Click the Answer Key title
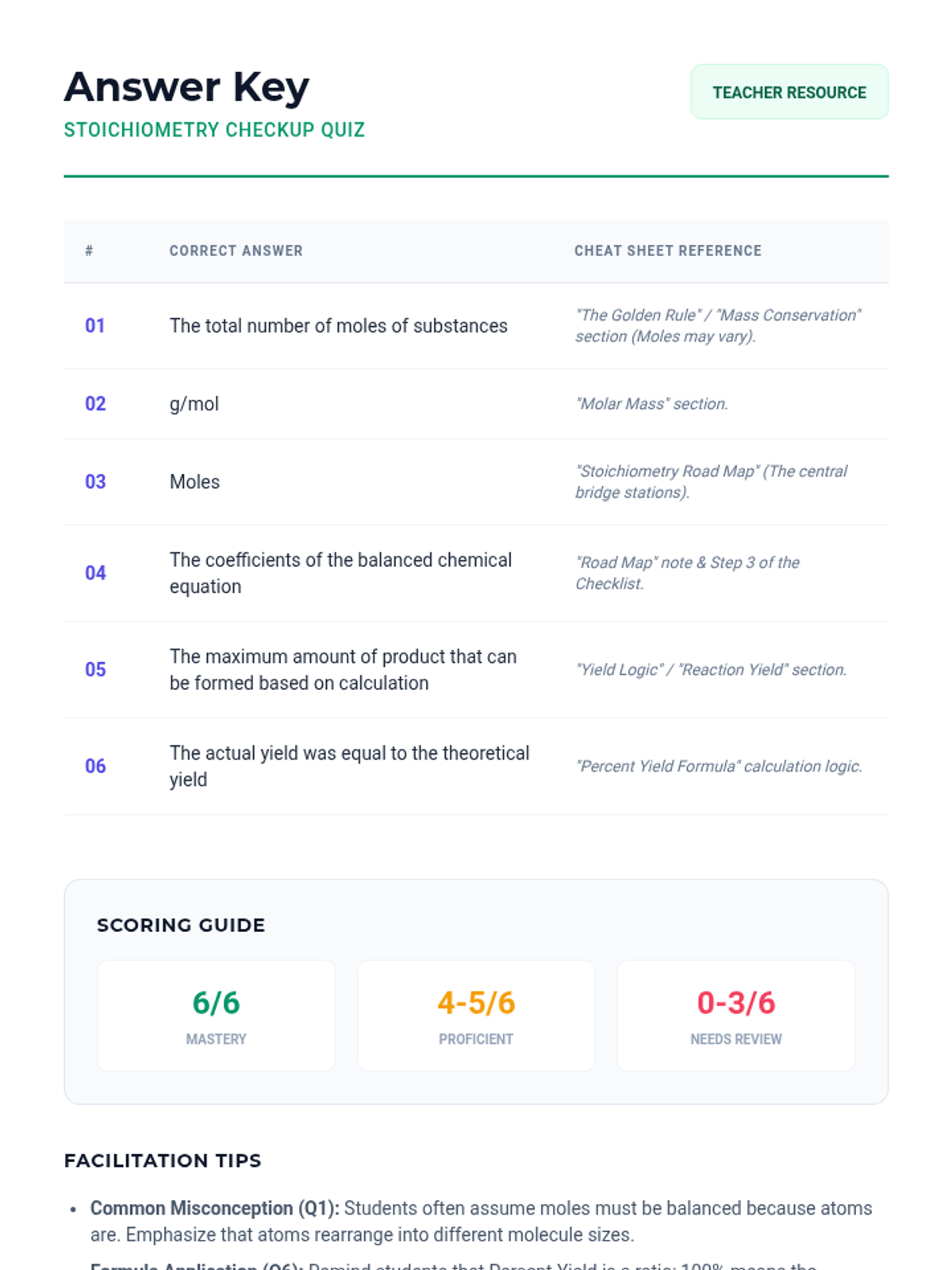This screenshot has width=952, height=1270. coord(186,87)
